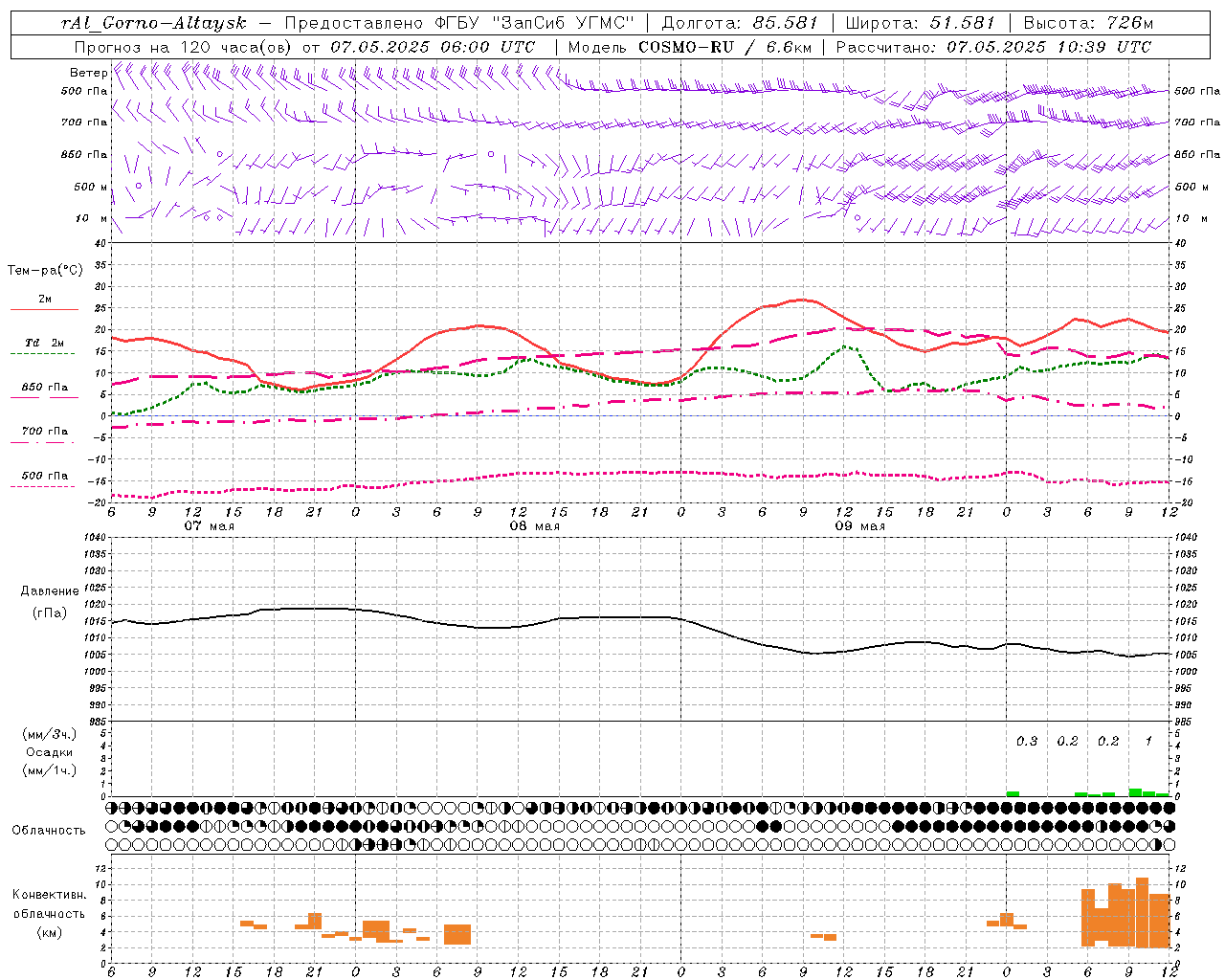Click the 0.3 precipitation amount value
Image resolution: width=1225 pixels, height=980 pixels.
click(1027, 741)
